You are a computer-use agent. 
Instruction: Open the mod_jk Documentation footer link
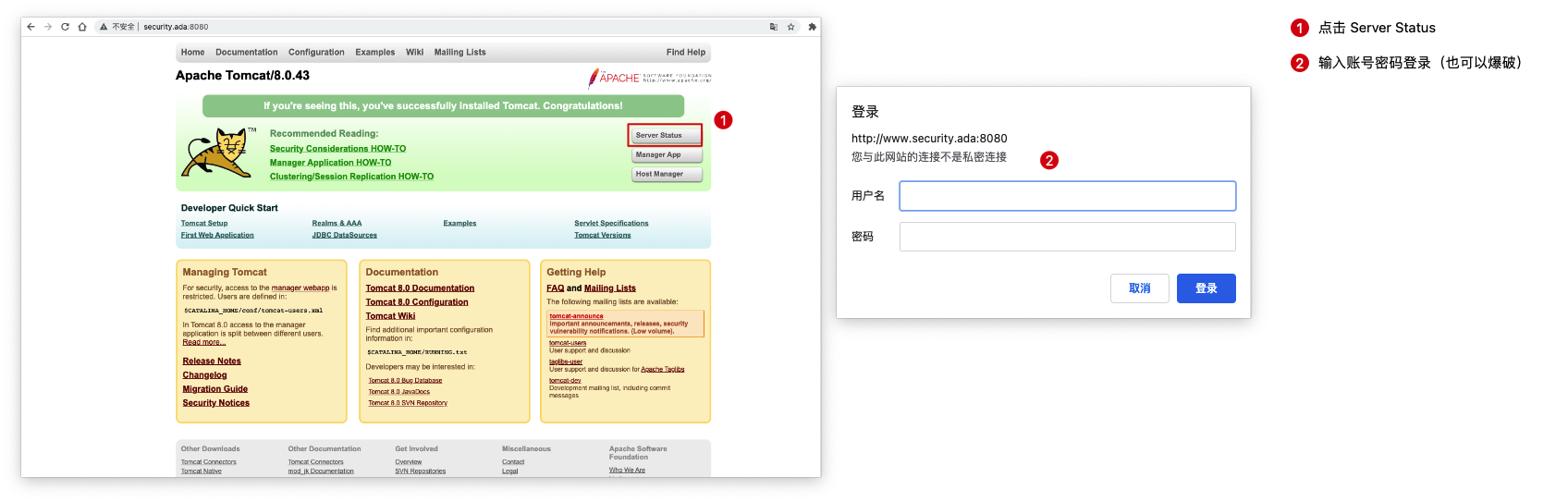coord(321,471)
